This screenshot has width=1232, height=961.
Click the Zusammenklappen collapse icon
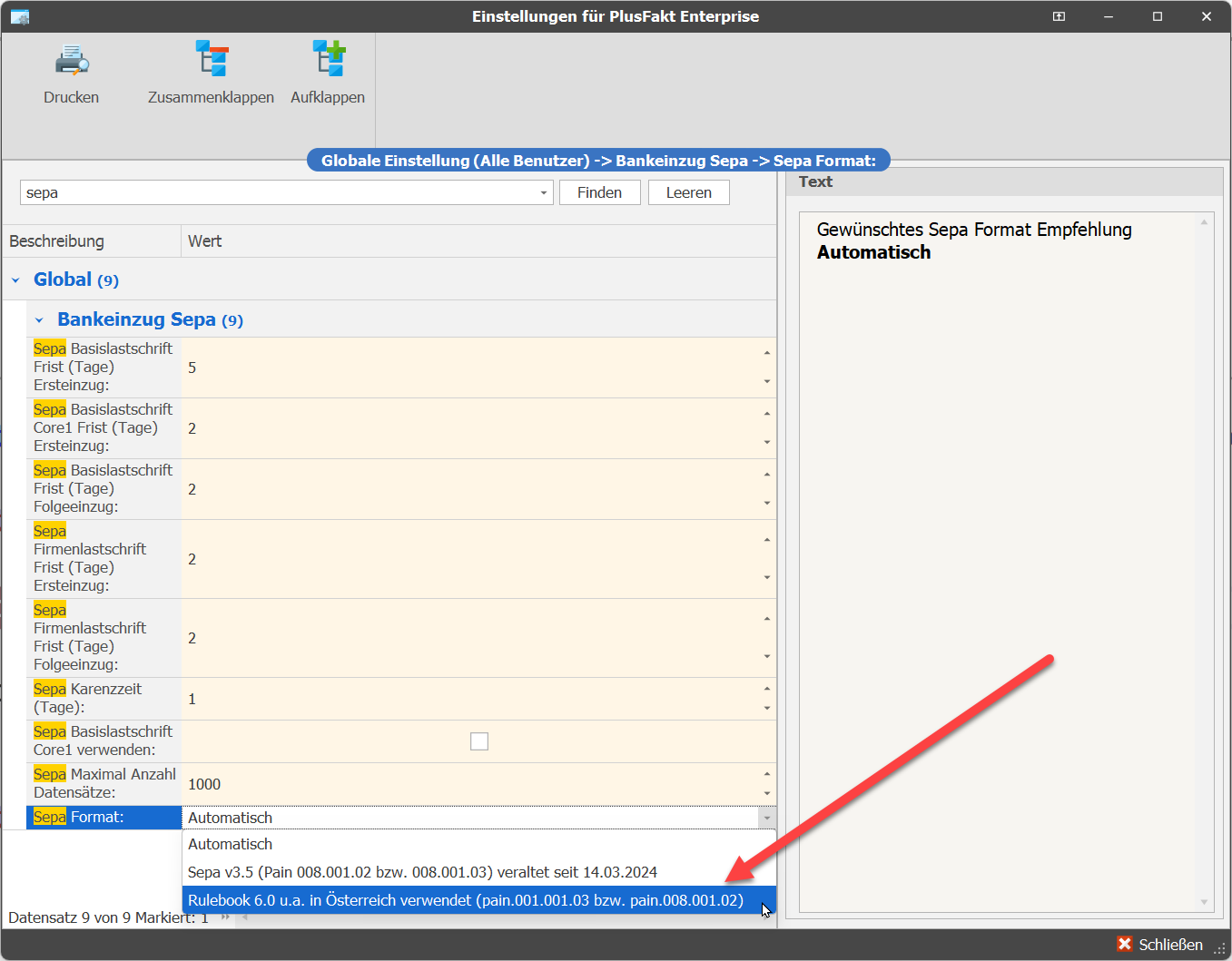click(212, 58)
